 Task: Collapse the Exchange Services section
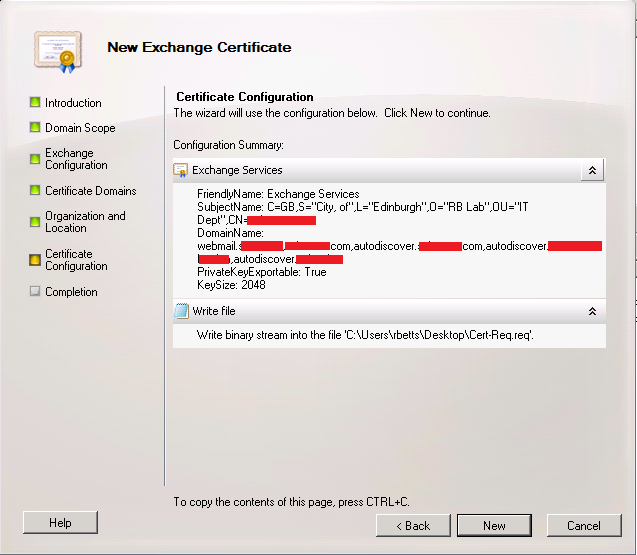(x=592, y=170)
